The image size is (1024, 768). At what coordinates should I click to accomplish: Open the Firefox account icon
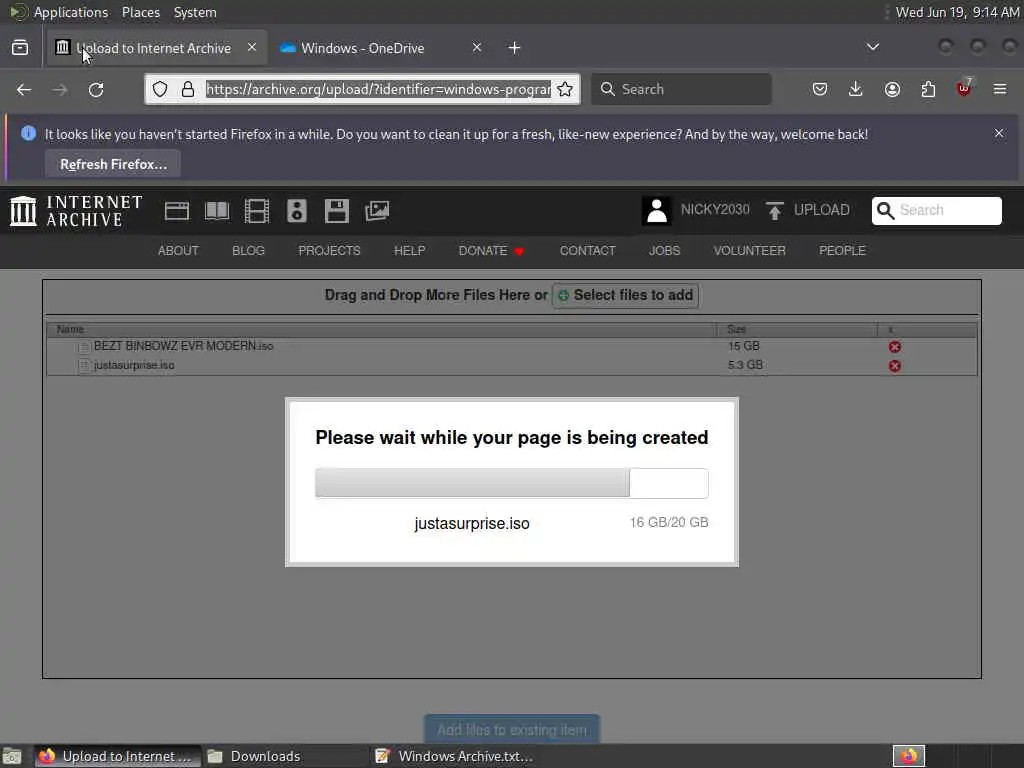(892, 89)
